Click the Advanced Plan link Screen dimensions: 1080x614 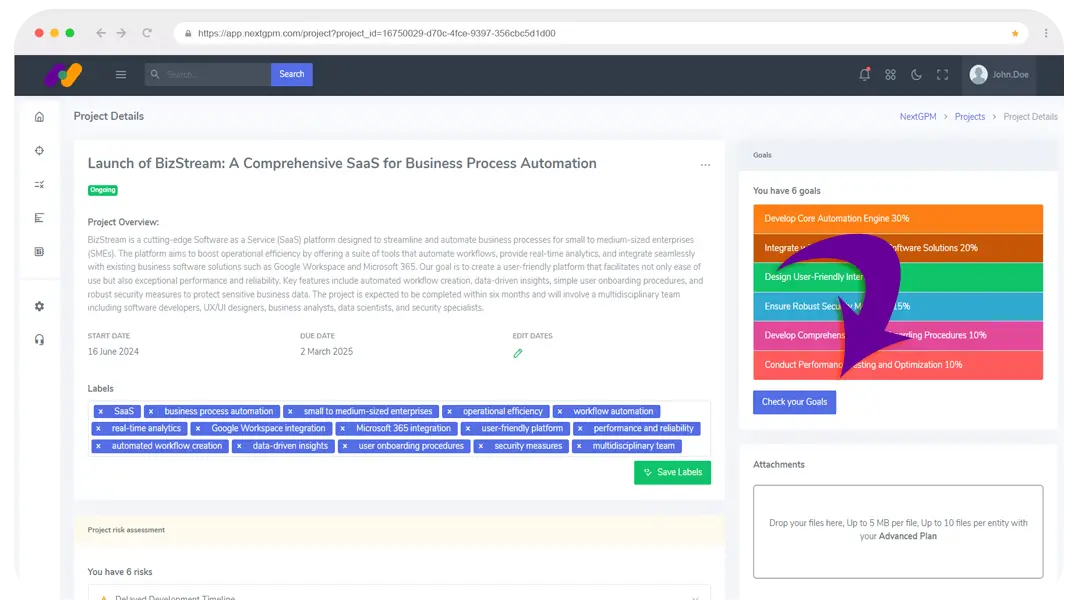[x=907, y=537]
